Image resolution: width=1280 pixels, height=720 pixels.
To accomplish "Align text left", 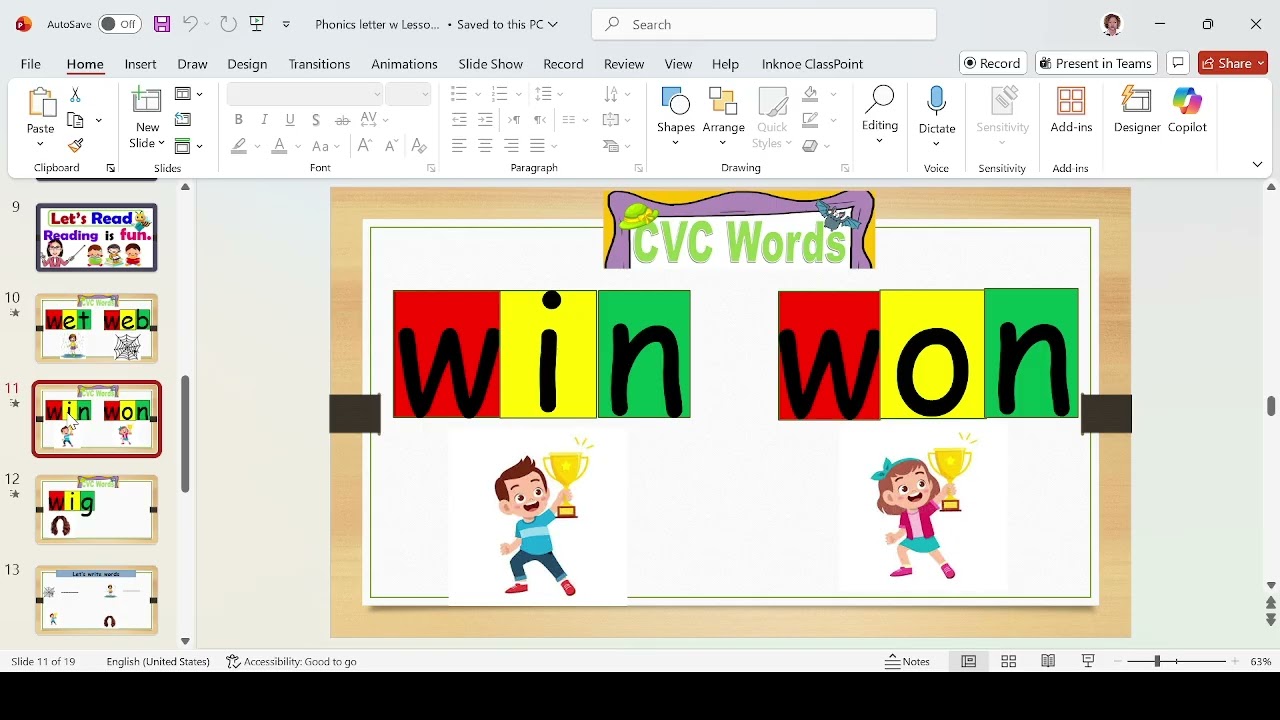I will (459, 146).
